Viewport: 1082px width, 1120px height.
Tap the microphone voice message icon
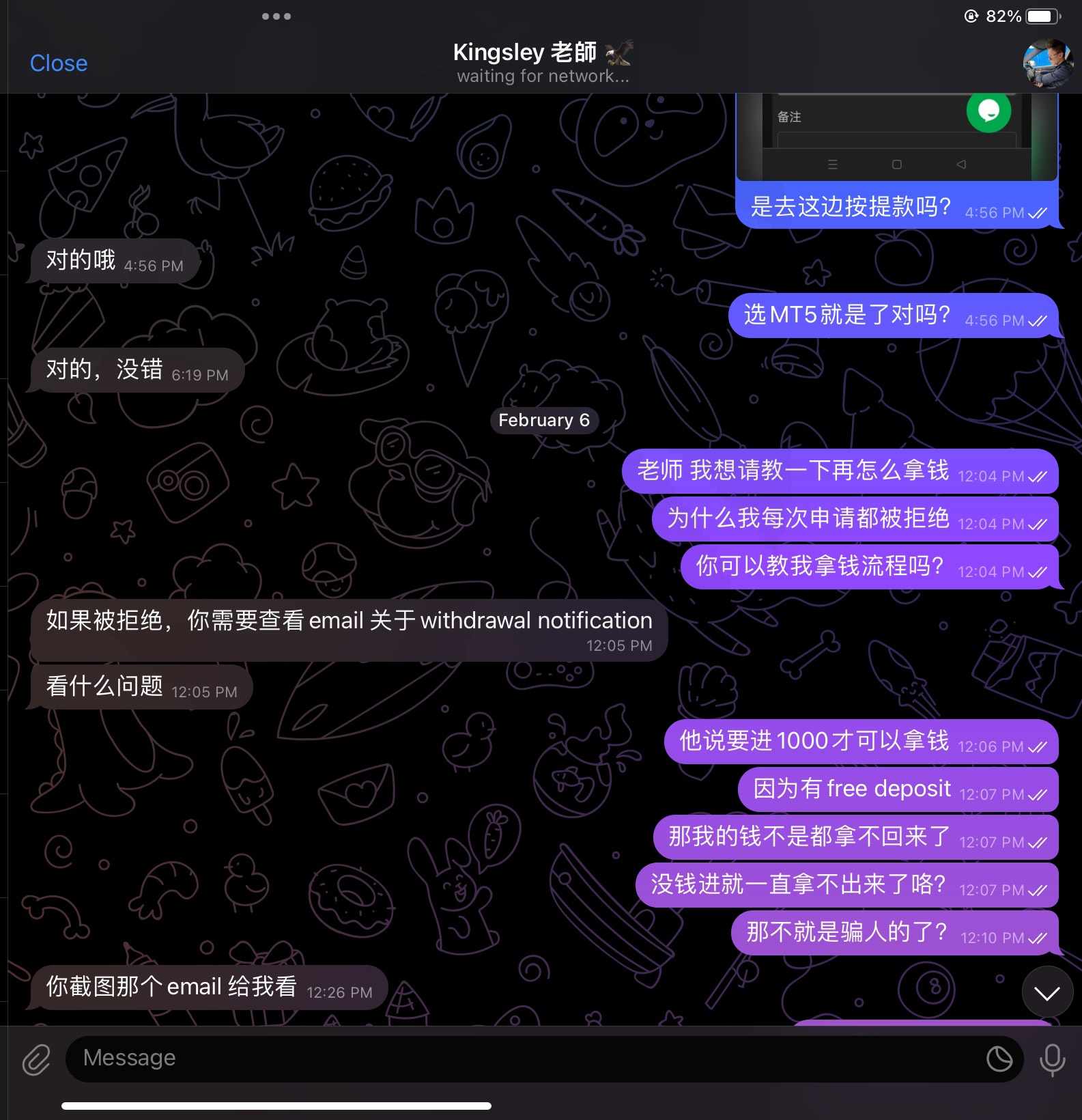[x=1052, y=1059]
